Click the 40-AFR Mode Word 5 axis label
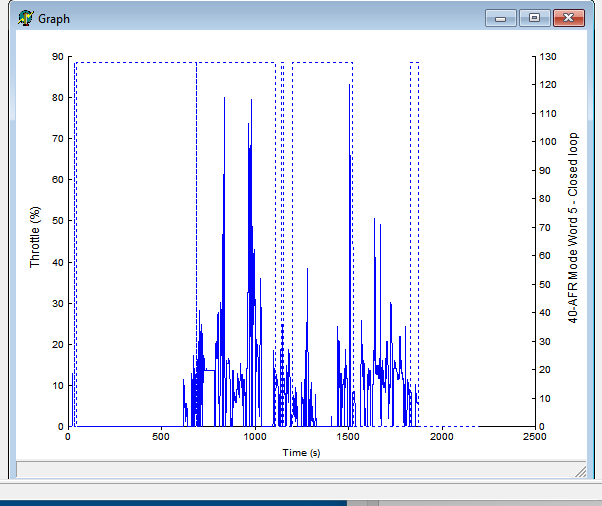 click(572, 228)
